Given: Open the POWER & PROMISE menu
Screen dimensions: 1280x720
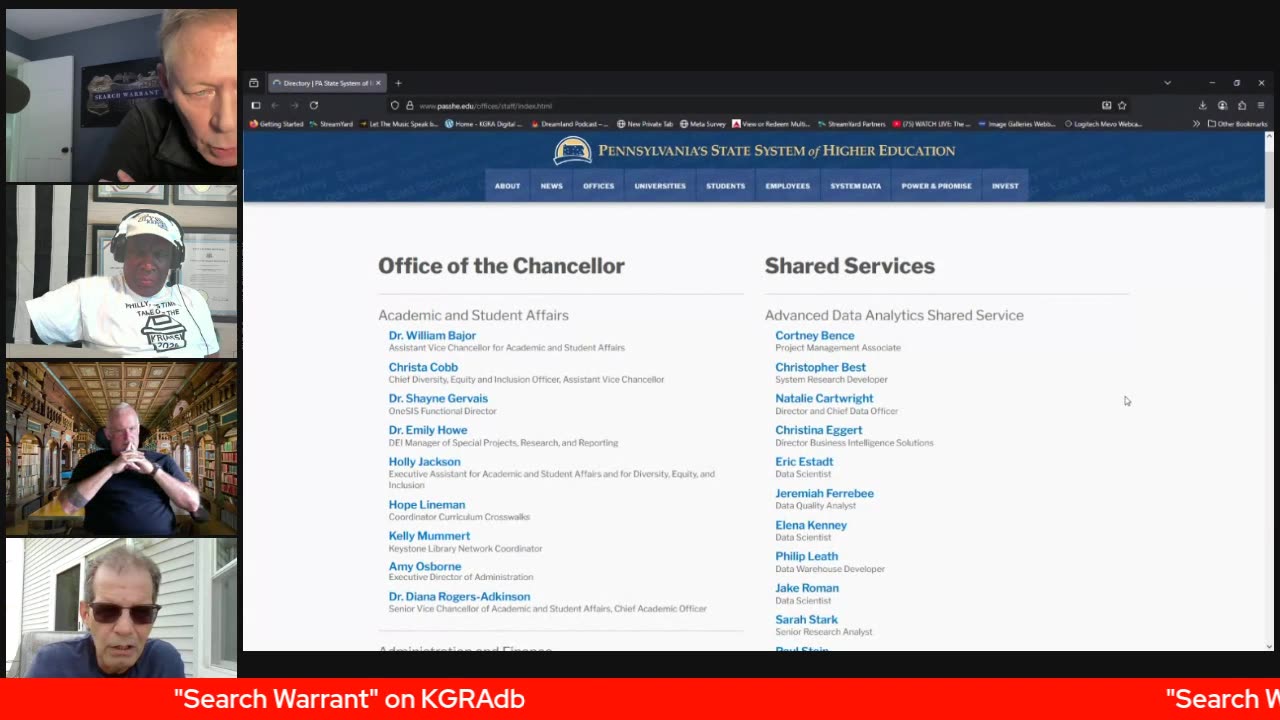Looking at the screenshot, I should point(936,186).
